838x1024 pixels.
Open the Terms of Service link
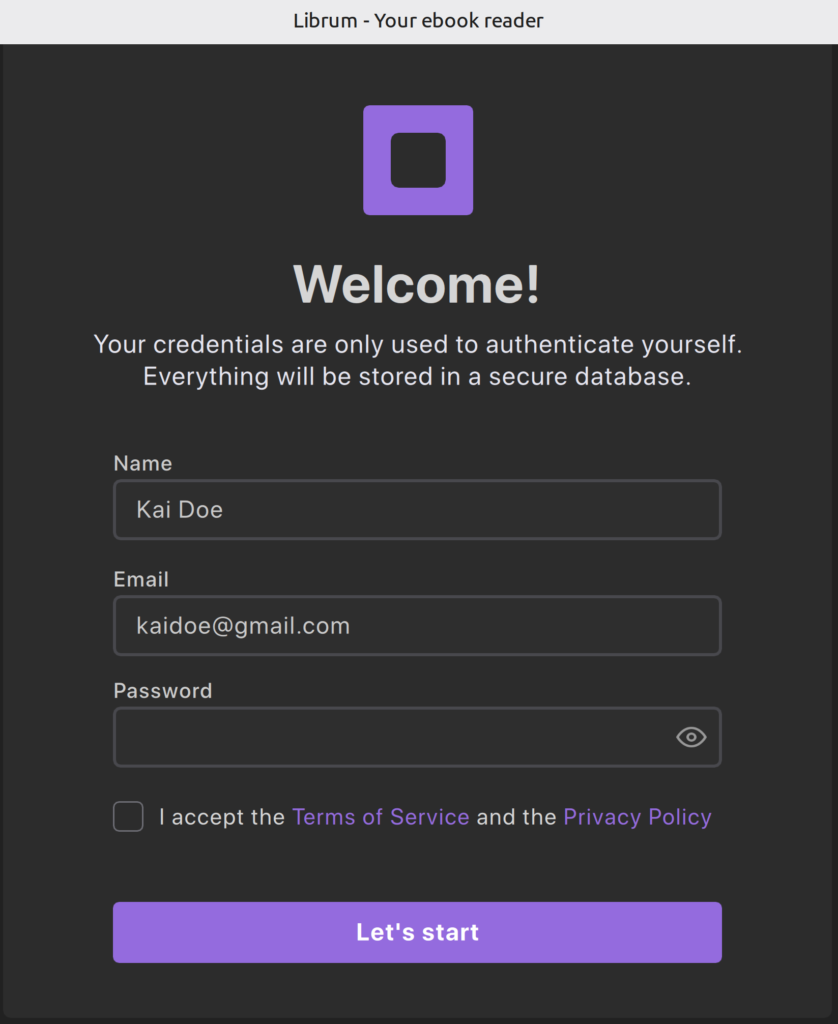[380, 817]
